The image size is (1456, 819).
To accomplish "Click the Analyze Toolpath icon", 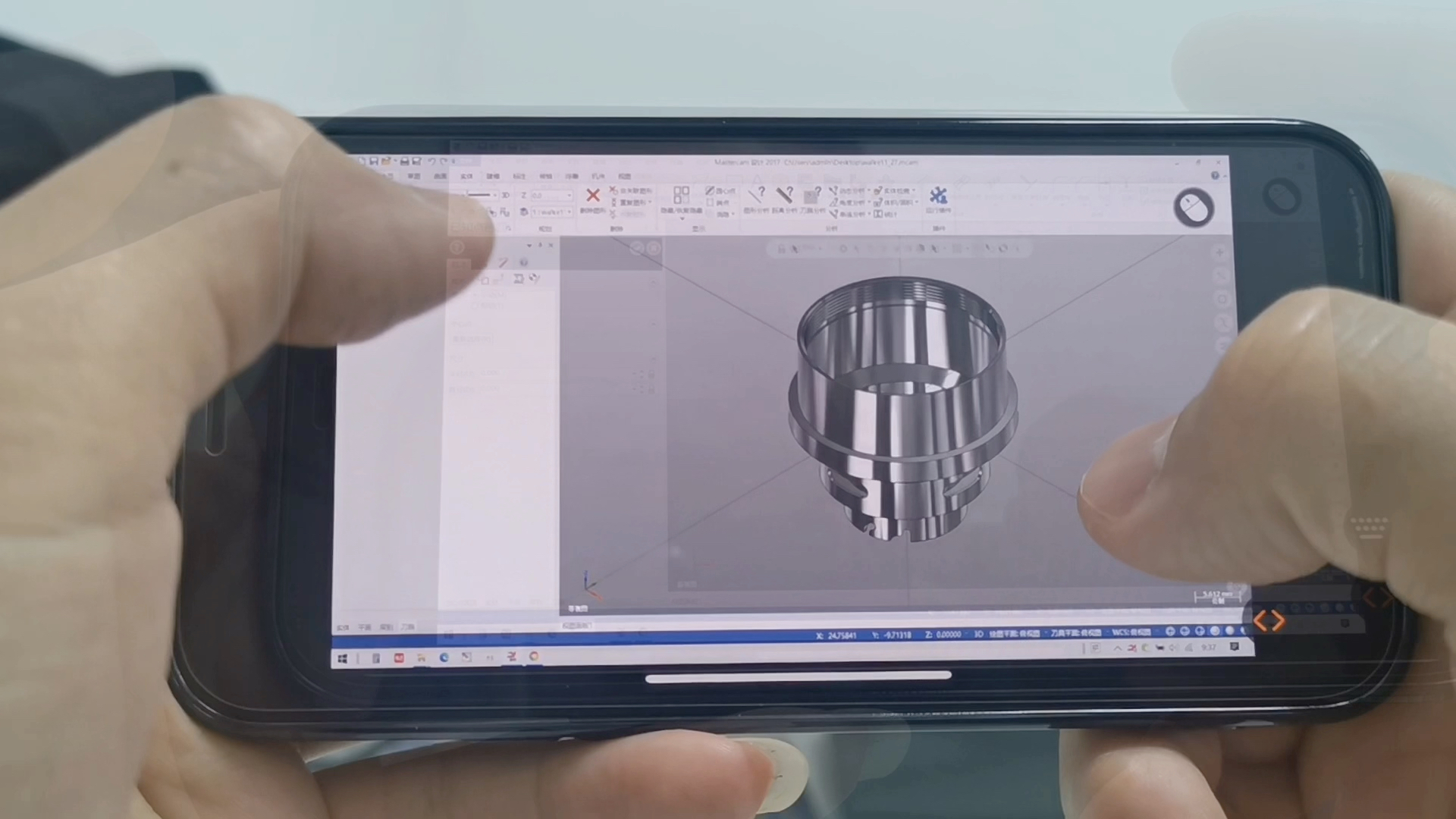I will coord(812,194).
